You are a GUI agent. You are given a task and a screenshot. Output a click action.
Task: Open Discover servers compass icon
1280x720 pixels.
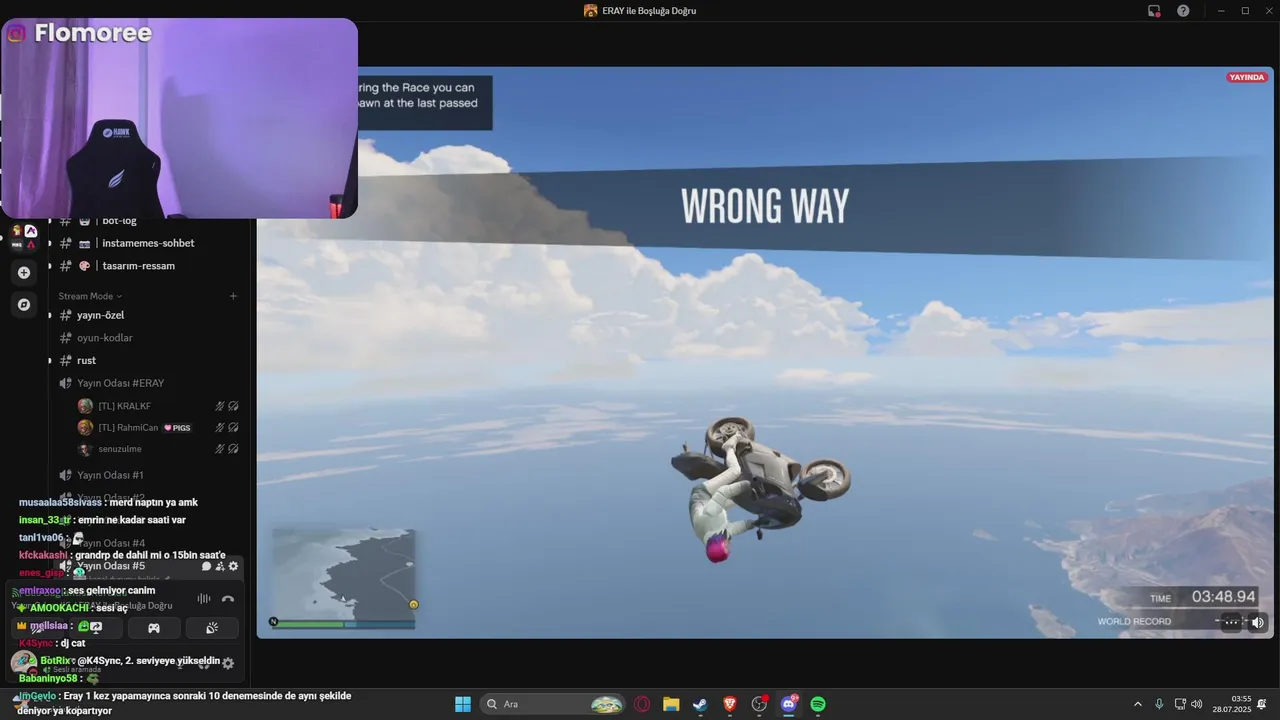point(24,304)
